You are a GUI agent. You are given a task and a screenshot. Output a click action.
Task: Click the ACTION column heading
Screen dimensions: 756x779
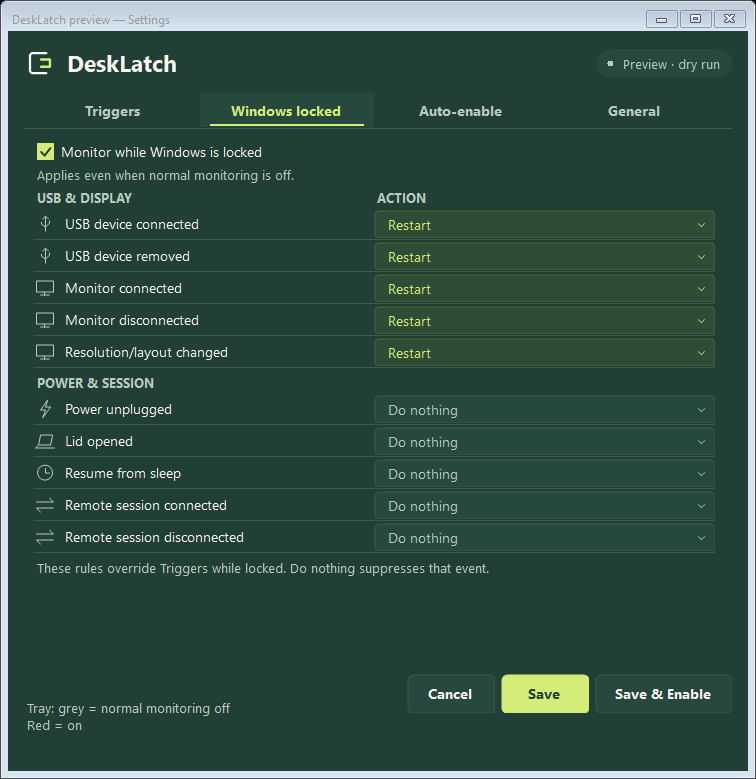pos(401,198)
